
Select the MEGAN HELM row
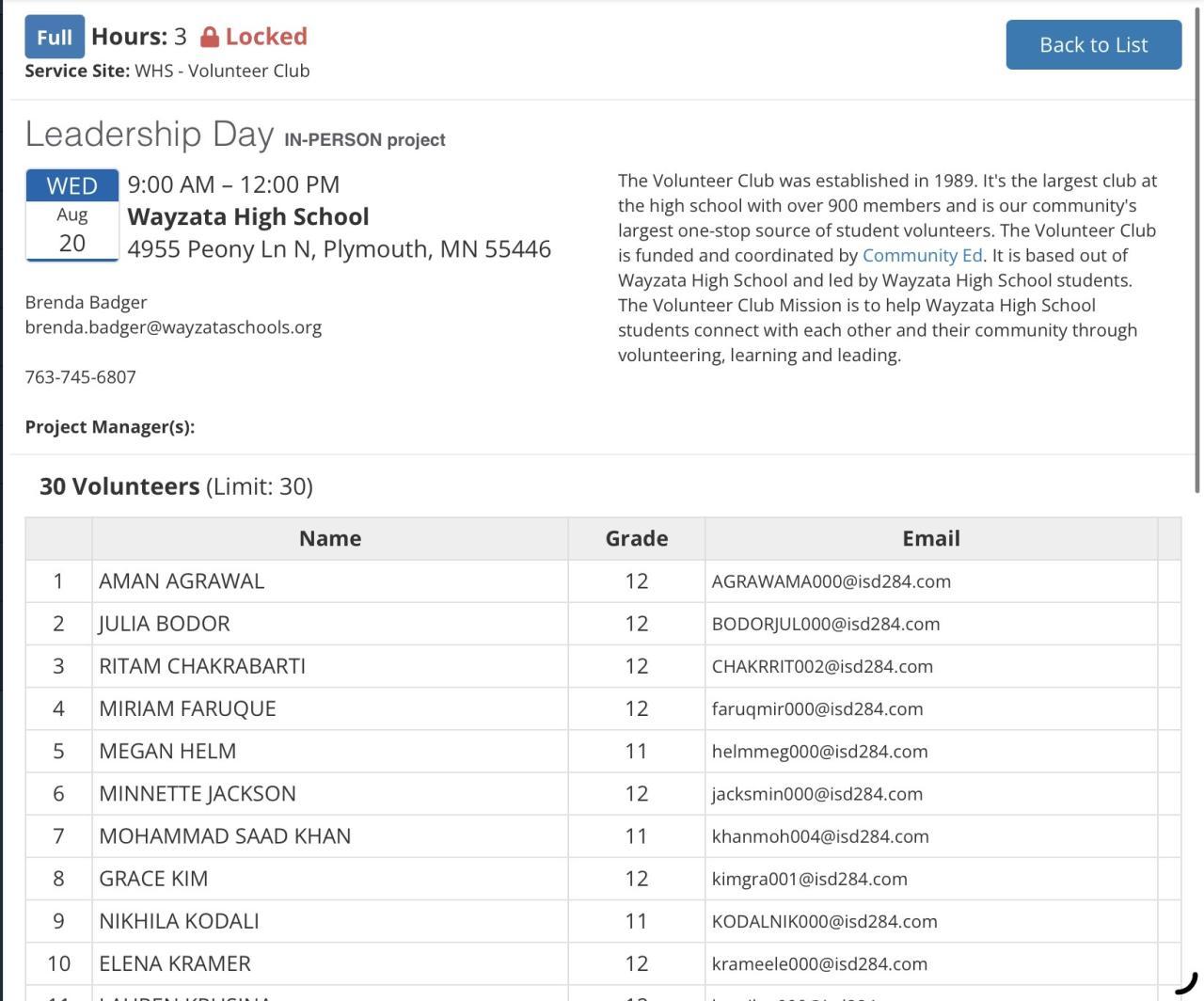click(167, 752)
